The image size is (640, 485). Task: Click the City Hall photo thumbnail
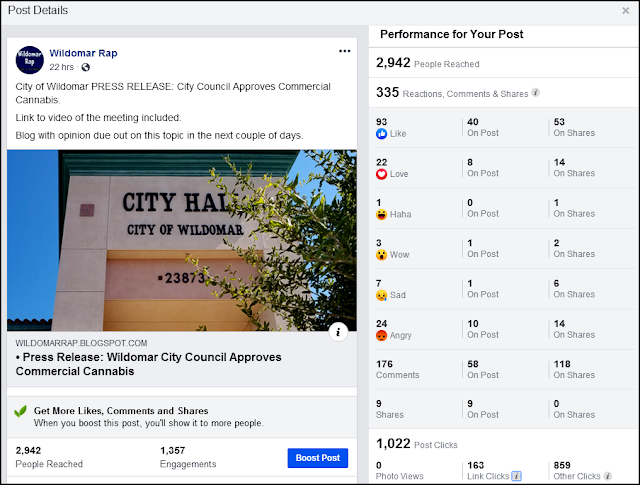(182, 240)
